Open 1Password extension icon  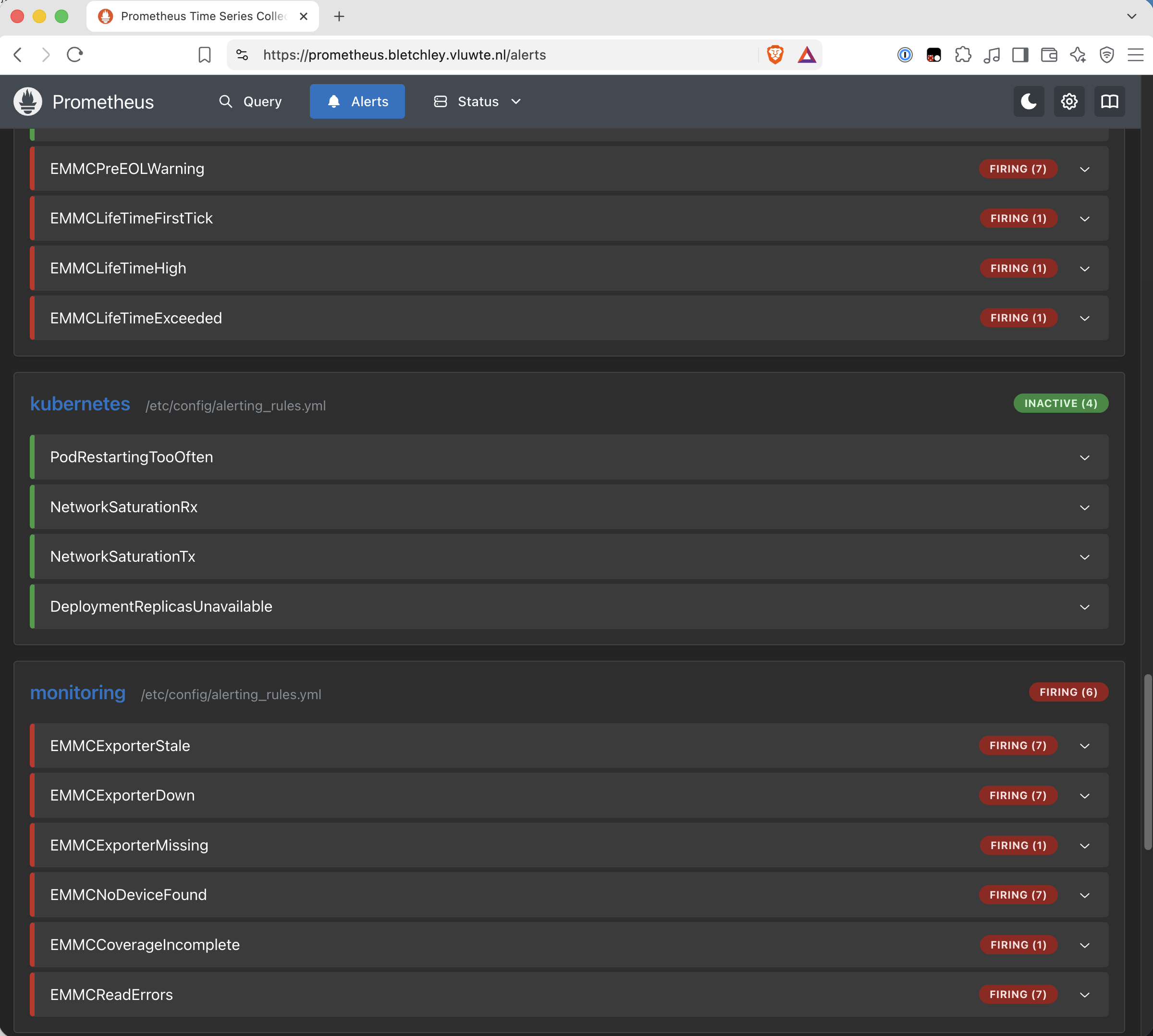(905, 55)
